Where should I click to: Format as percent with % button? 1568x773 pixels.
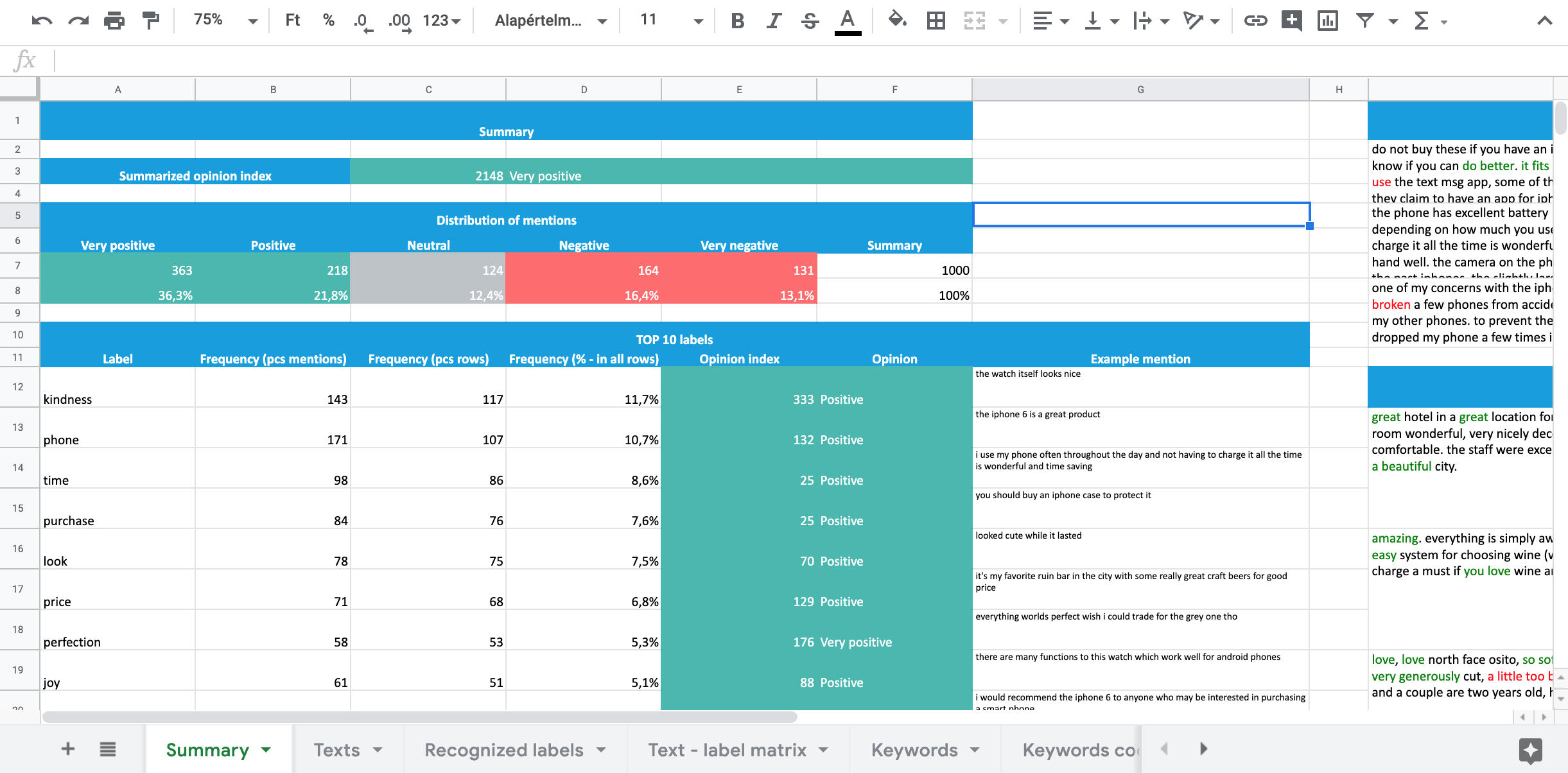click(x=329, y=21)
